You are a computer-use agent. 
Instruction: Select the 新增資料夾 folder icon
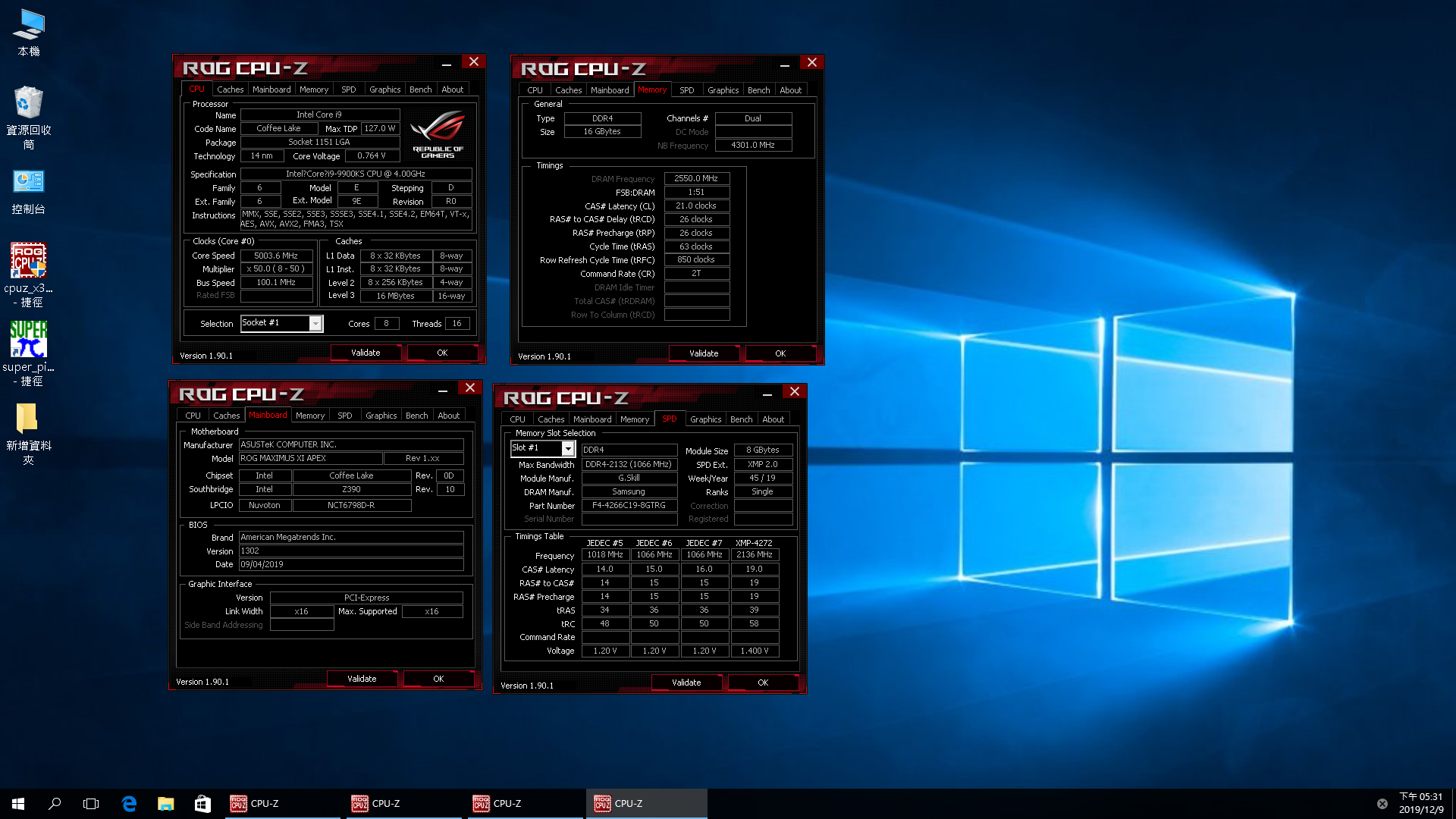(29, 433)
